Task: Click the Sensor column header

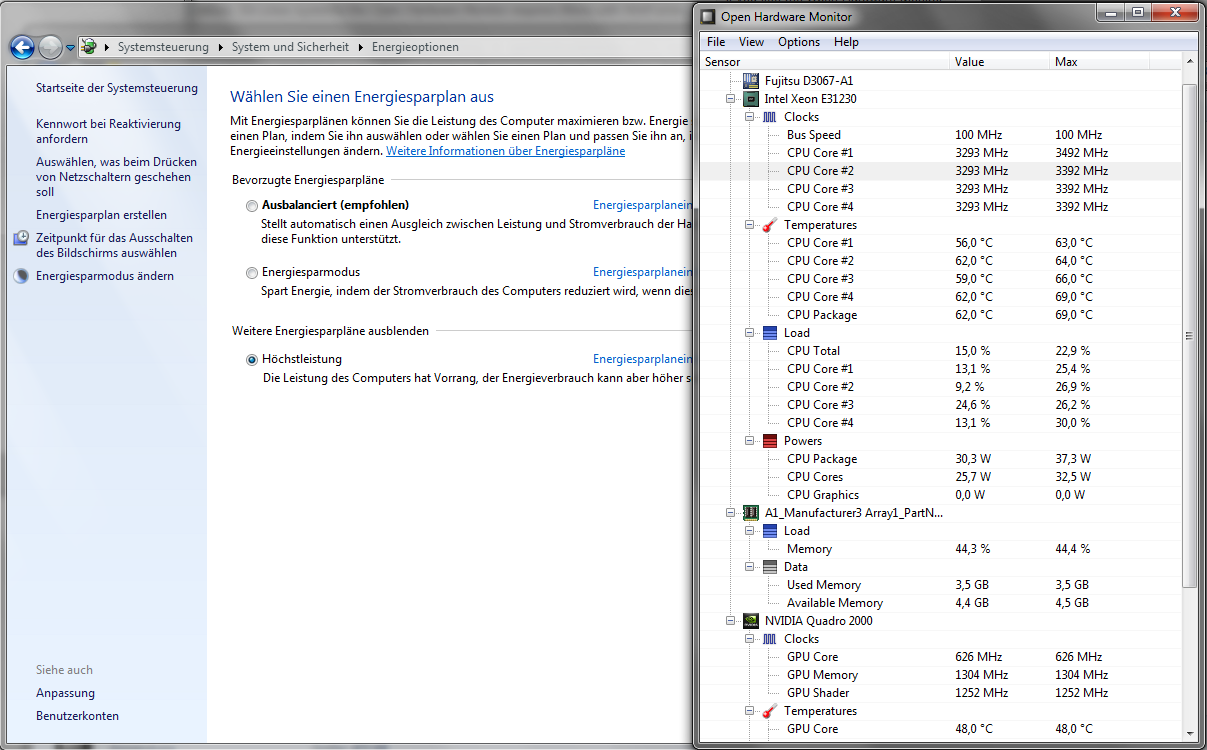Action: pyautogui.click(x=825, y=62)
